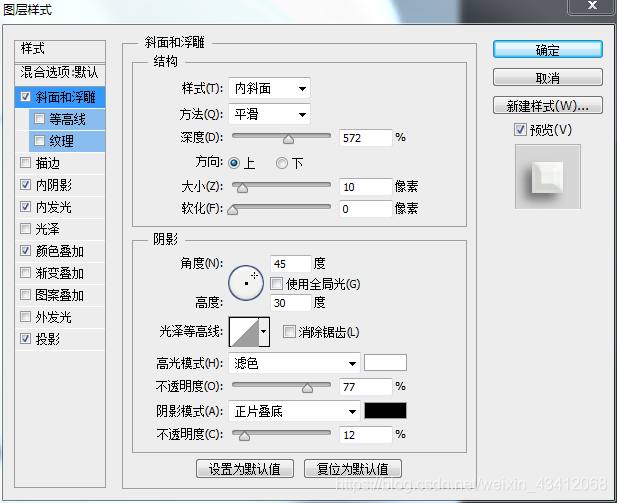Enable the 渐变叠加 checkbox

pos(26,273)
